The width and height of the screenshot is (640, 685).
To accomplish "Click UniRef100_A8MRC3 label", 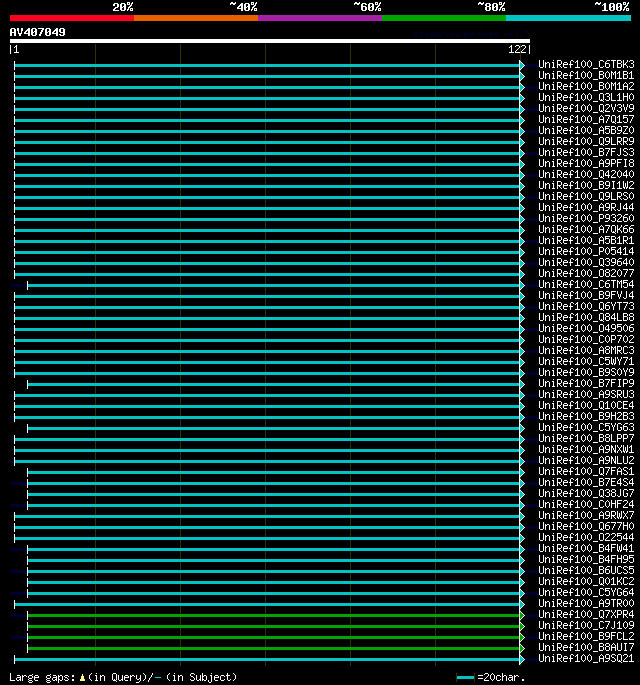I will pos(586,351).
